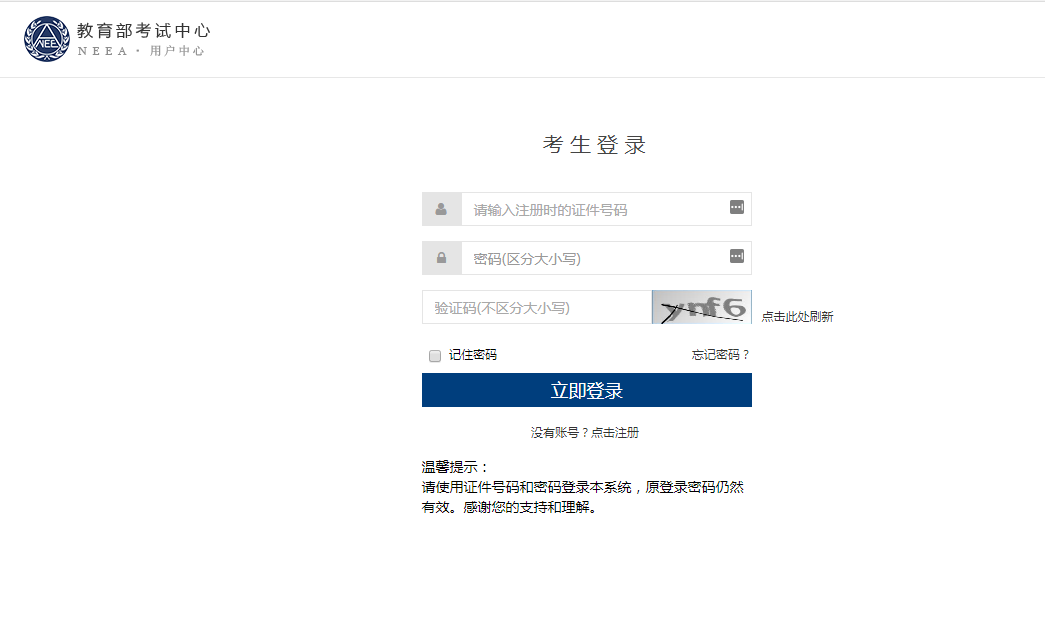Focus the 密码(区分大小写) password field

tap(595, 259)
